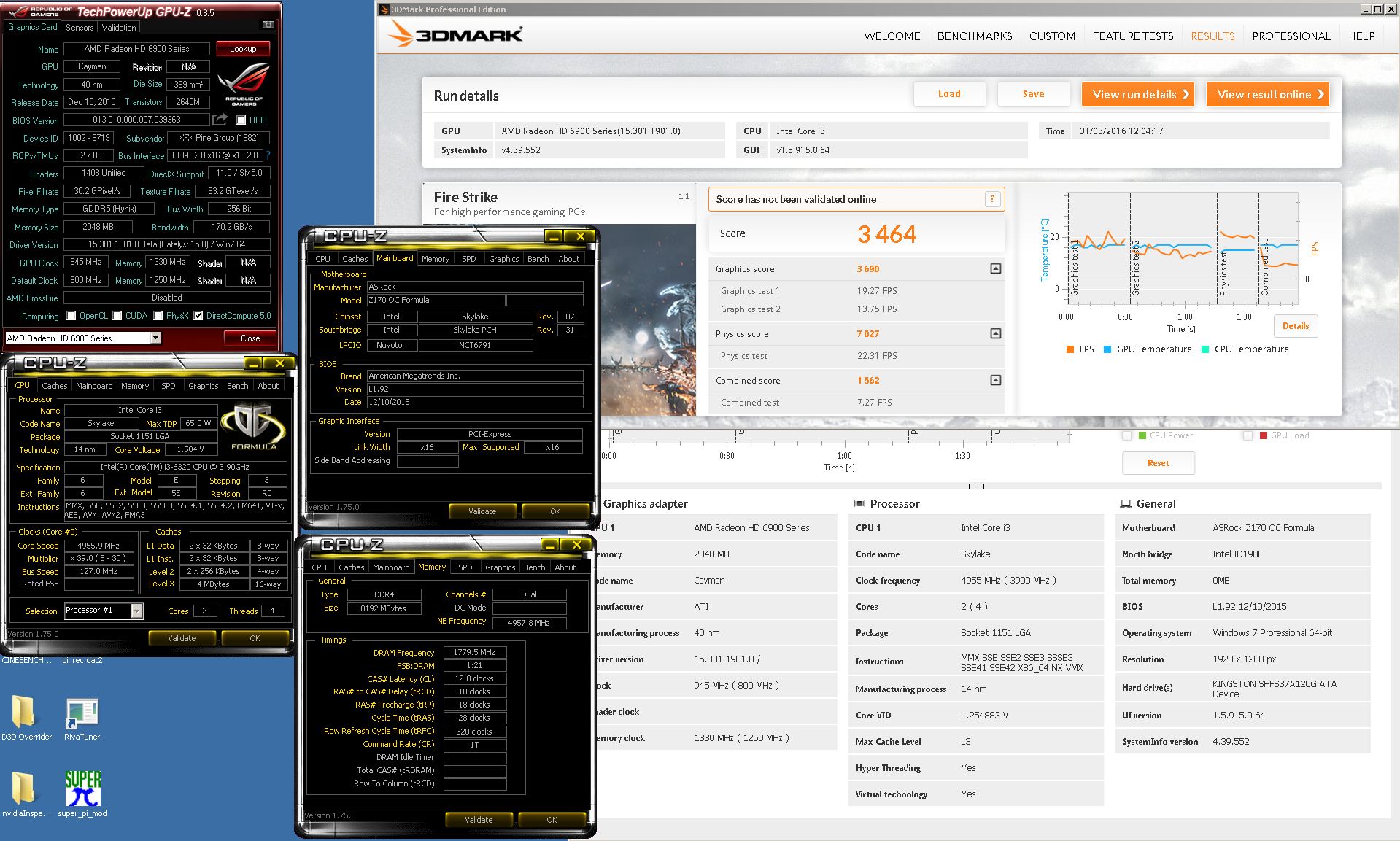The width and height of the screenshot is (1400, 841).
Task: Collapse the Combined score section
Action: (996, 380)
